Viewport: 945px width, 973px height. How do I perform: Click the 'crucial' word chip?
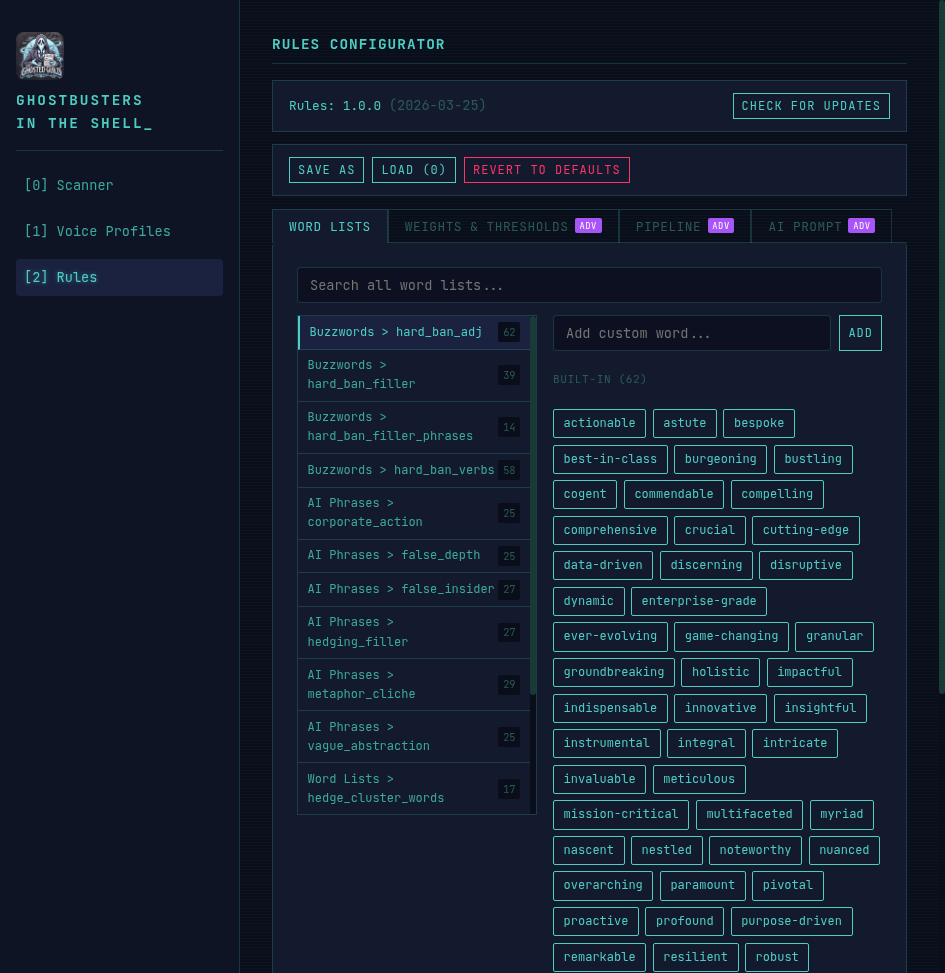click(x=710, y=531)
